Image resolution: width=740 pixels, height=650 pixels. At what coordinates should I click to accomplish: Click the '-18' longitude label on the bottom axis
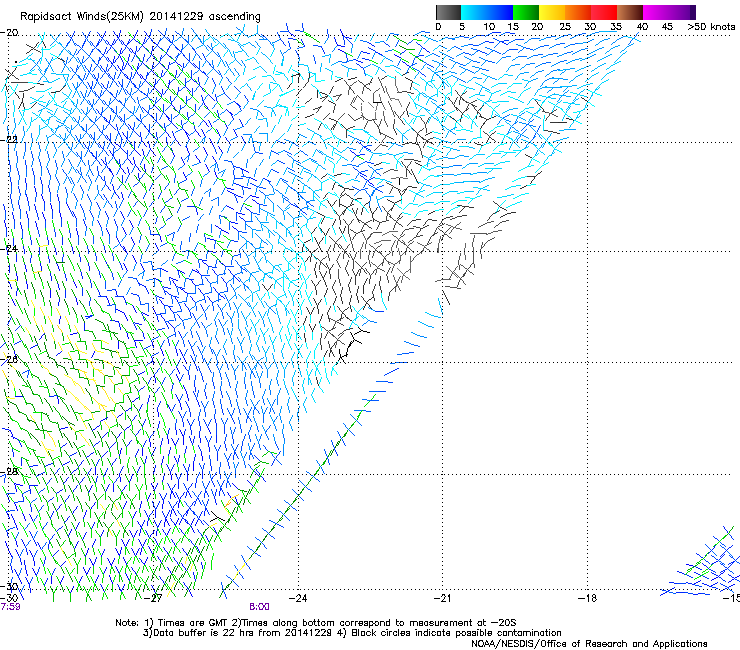coord(587,598)
